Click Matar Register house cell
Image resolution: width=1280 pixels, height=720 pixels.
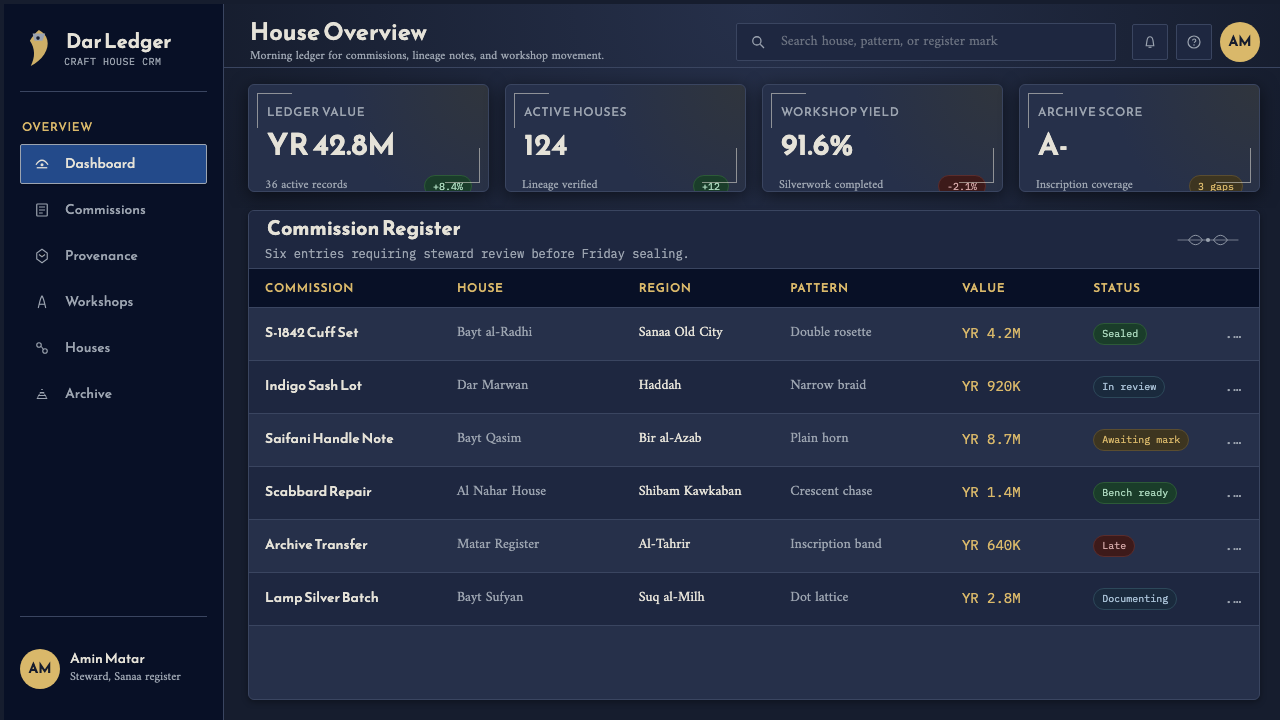pos(498,544)
